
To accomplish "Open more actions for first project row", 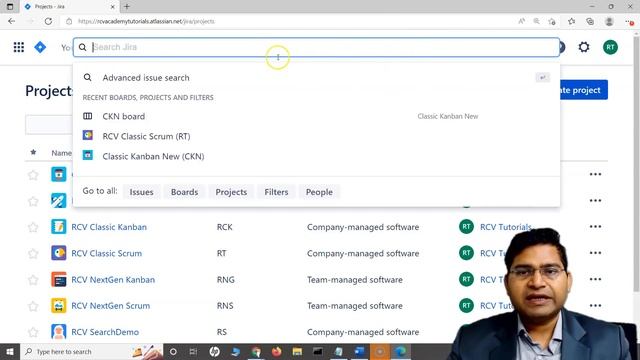I will (596, 174).
